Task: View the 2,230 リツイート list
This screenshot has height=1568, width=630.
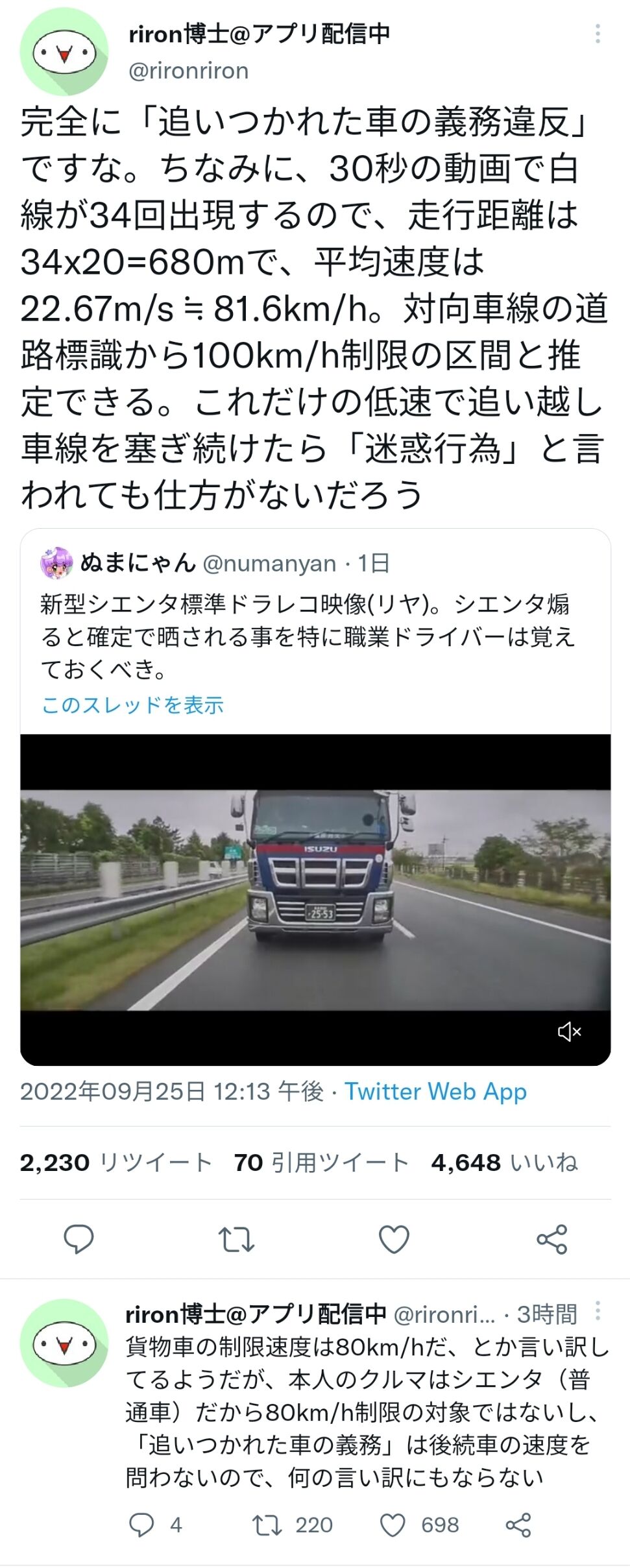Action: (x=116, y=1163)
